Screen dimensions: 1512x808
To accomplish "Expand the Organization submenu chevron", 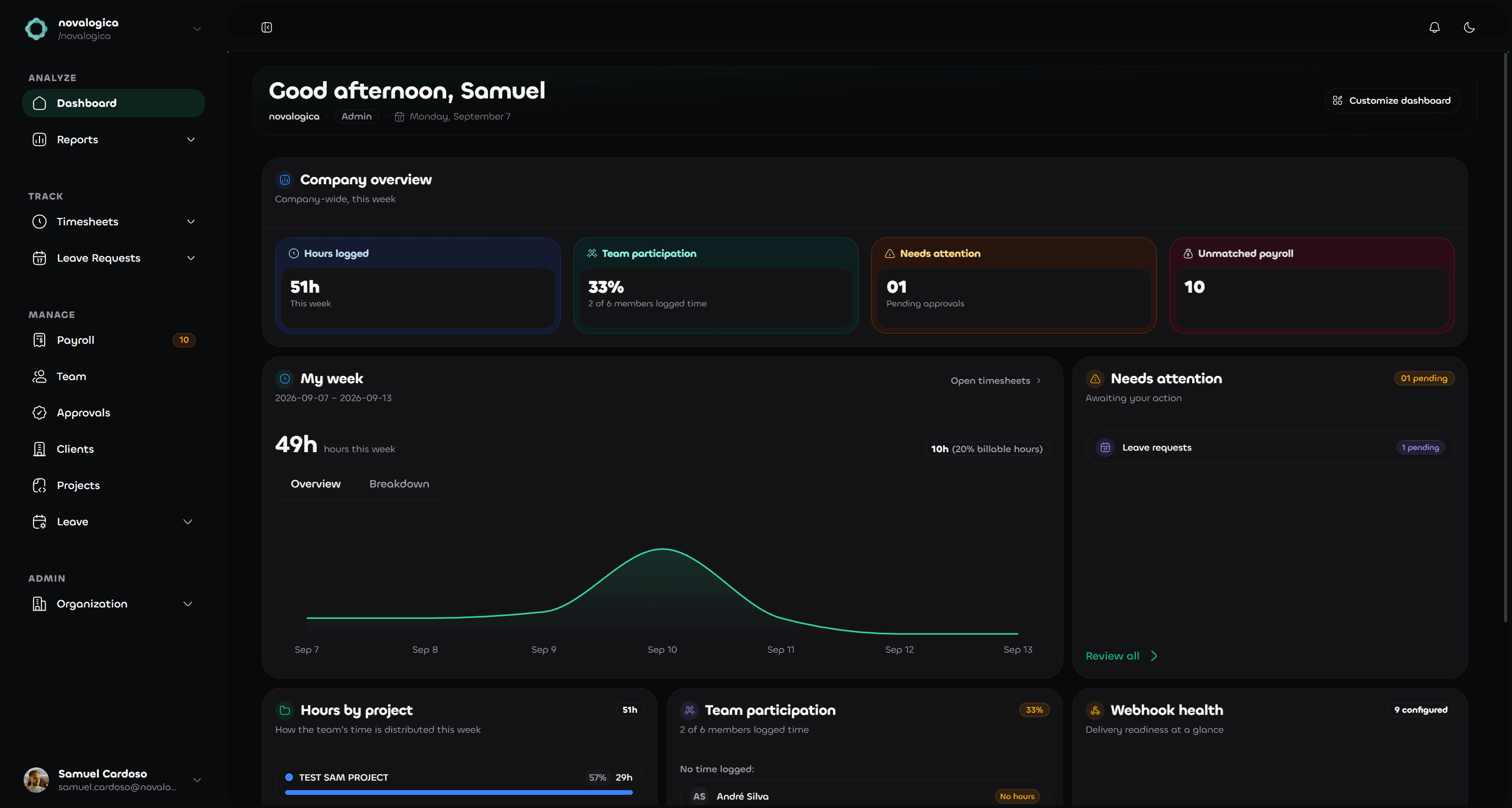I will (188, 604).
